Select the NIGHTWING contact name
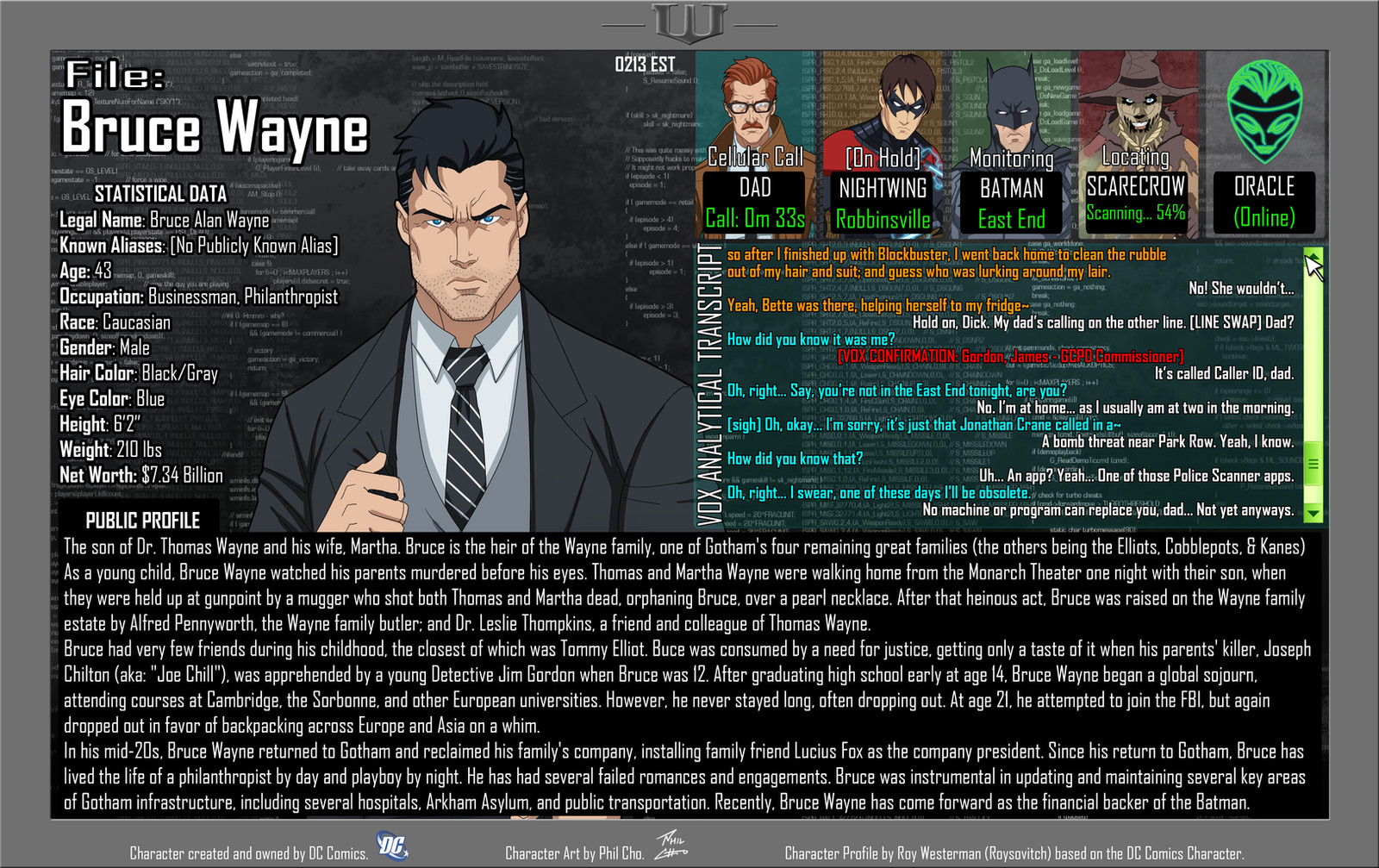Screen dimensions: 1379x868 [x=883, y=188]
